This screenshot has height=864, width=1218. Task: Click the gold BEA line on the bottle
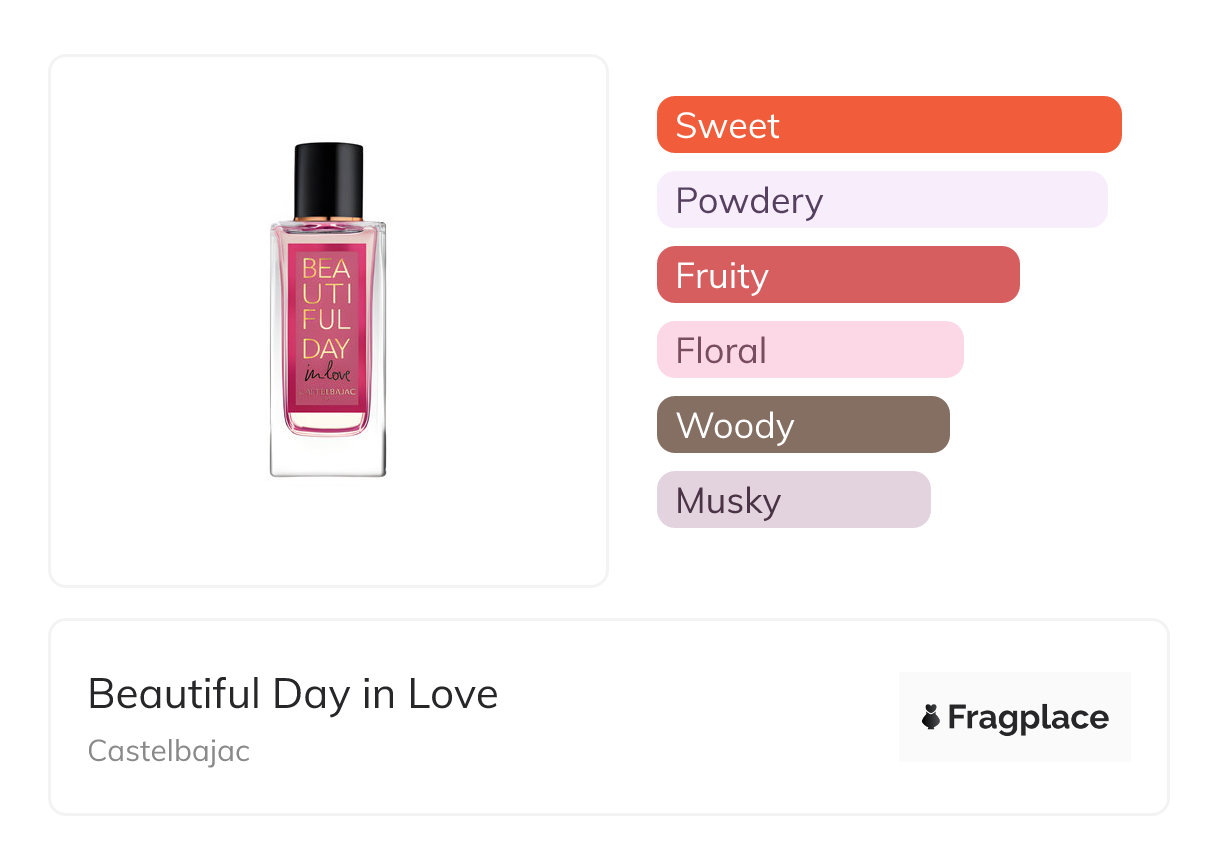pyautogui.click(x=326, y=268)
